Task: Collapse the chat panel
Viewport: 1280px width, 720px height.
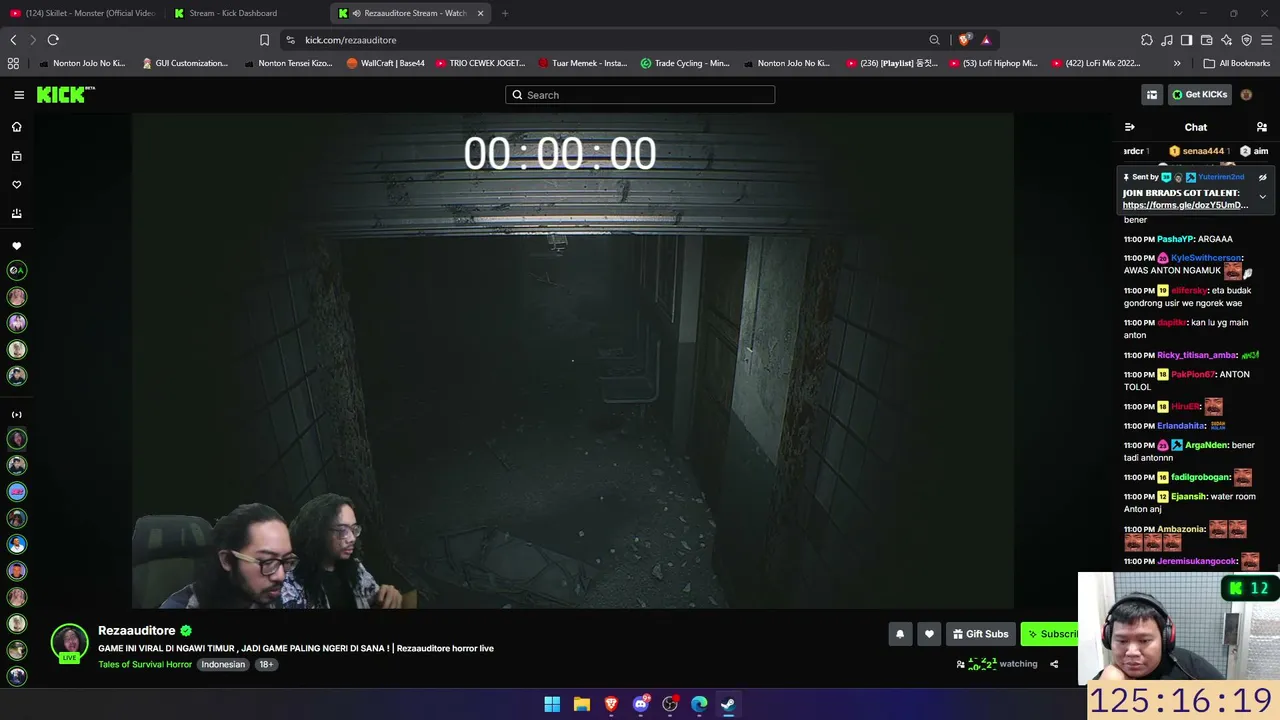Action: 1129,127
